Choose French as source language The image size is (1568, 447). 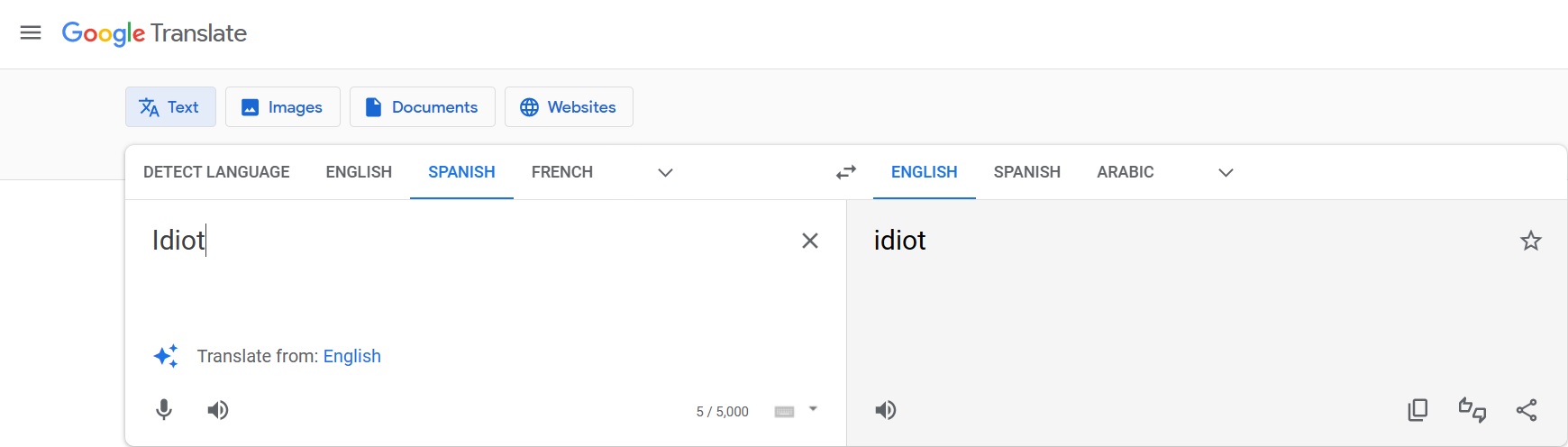point(562,172)
